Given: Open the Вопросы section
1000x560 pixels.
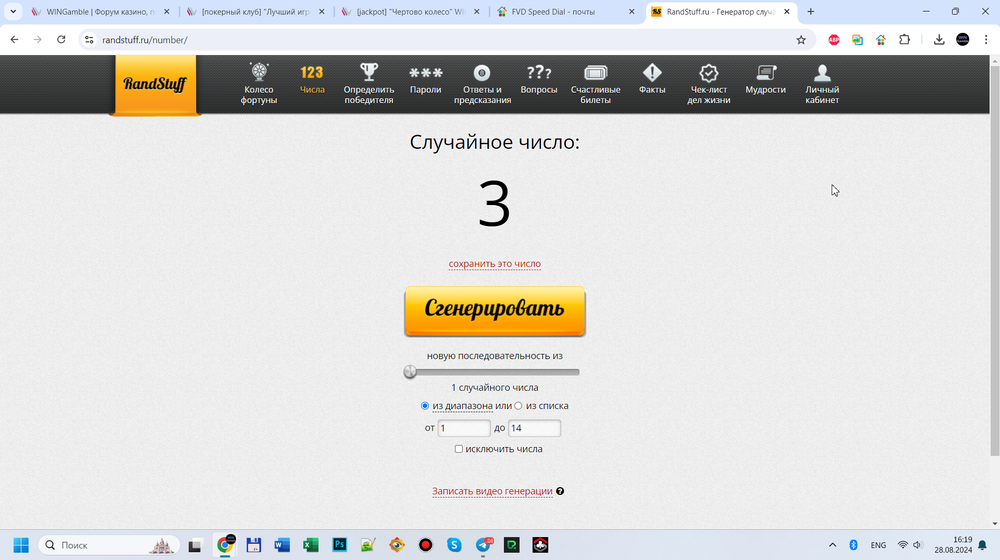Looking at the screenshot, I should pos(539,79).
